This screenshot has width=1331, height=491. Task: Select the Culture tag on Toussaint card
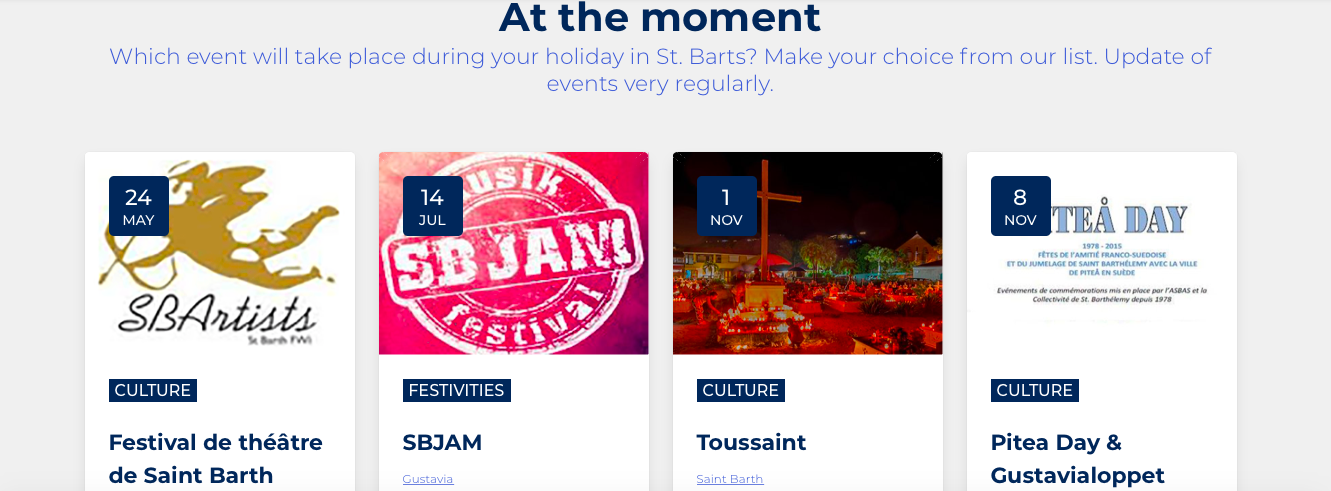pyautogui.click(x=740, y=390)
